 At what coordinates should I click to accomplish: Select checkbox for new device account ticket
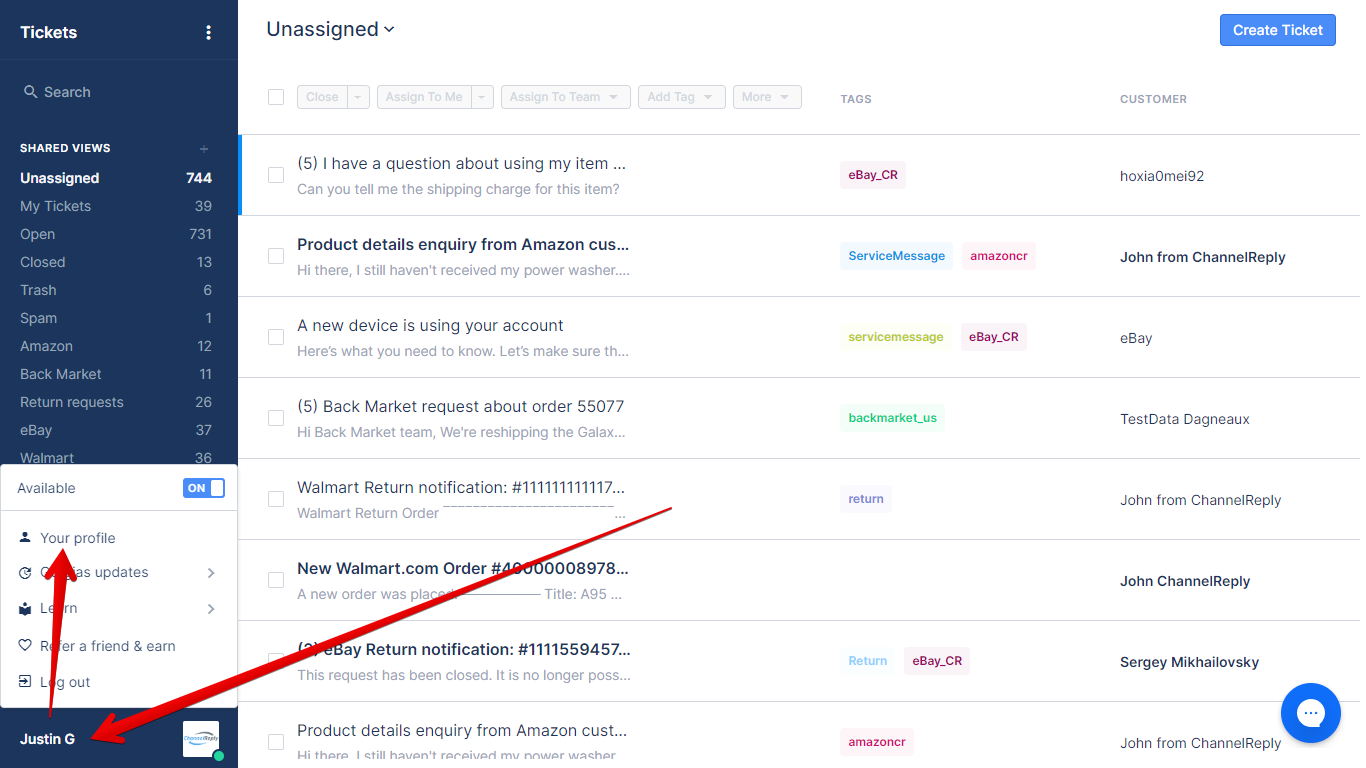(x=276, y=337)
